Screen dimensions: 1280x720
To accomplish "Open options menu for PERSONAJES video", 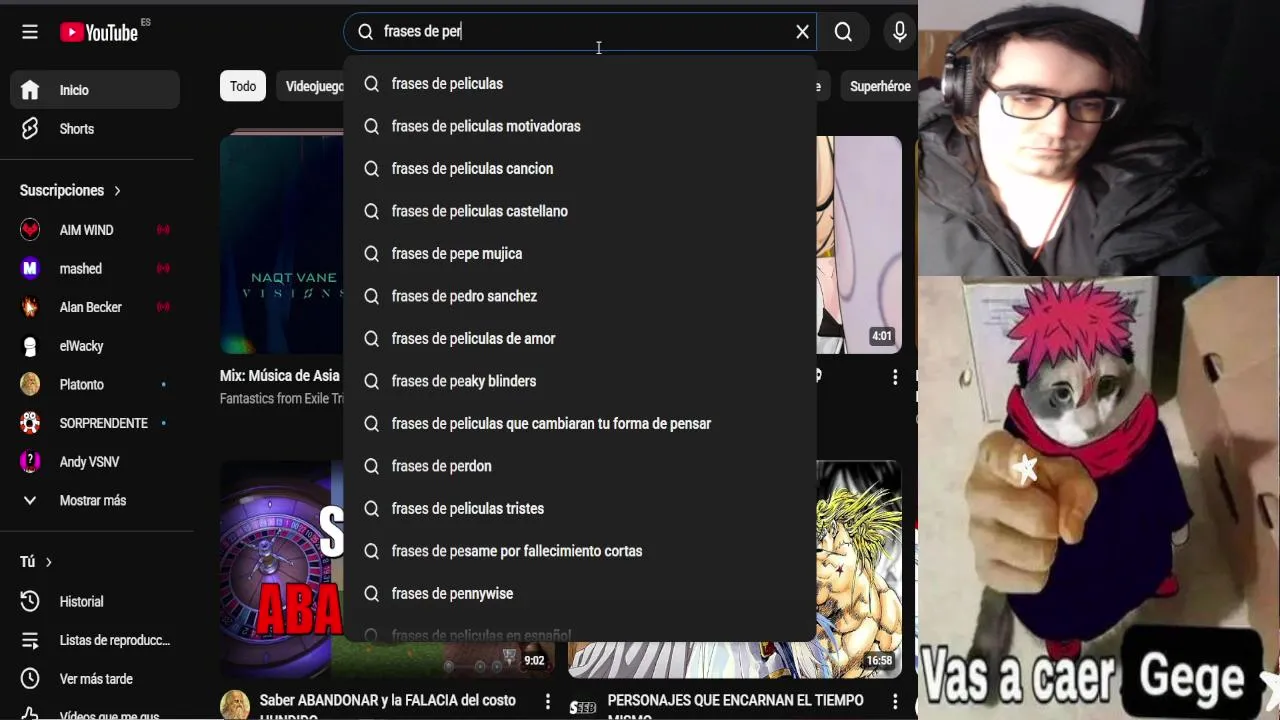I will coord(895,702).
